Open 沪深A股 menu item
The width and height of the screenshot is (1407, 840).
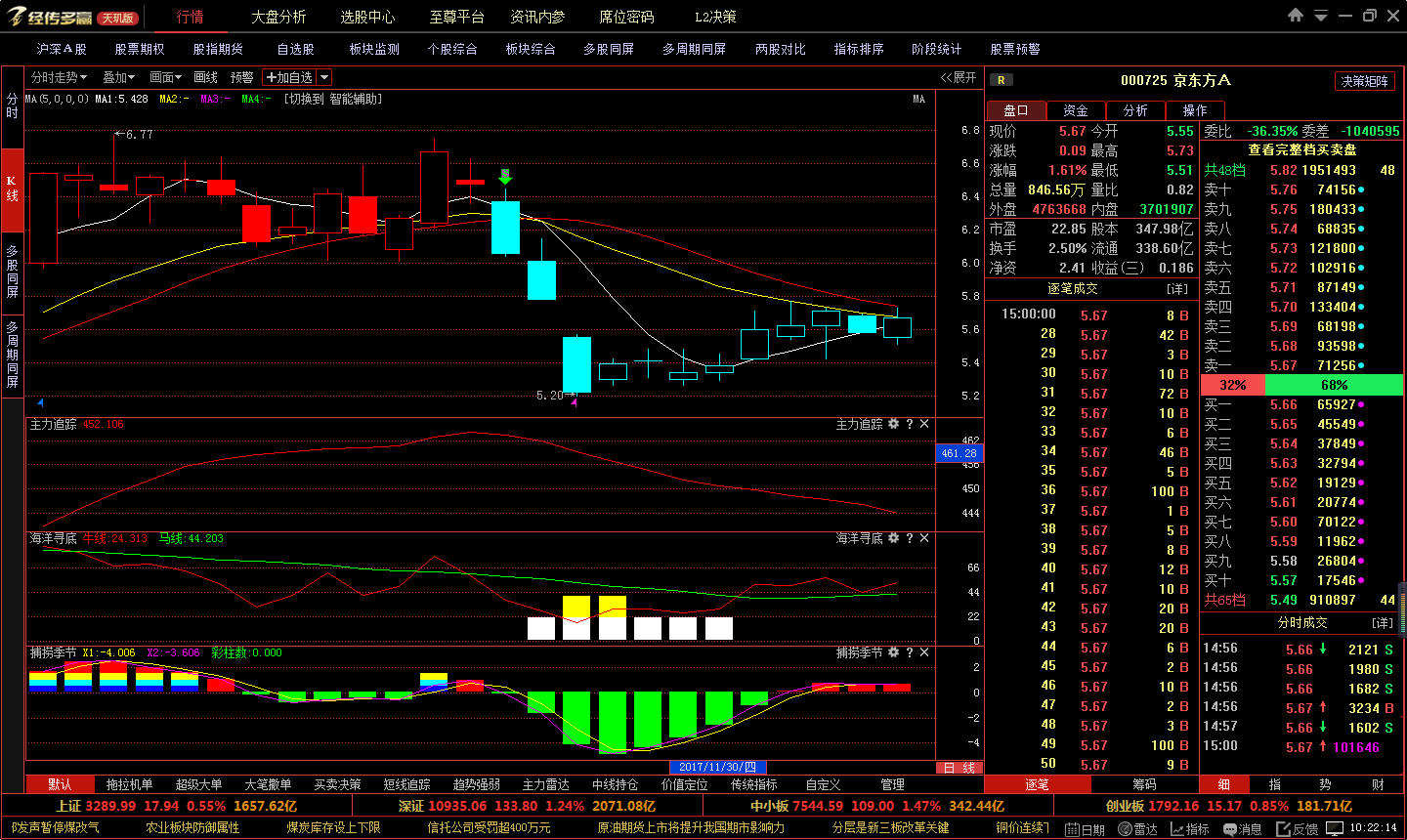[62, 49]
